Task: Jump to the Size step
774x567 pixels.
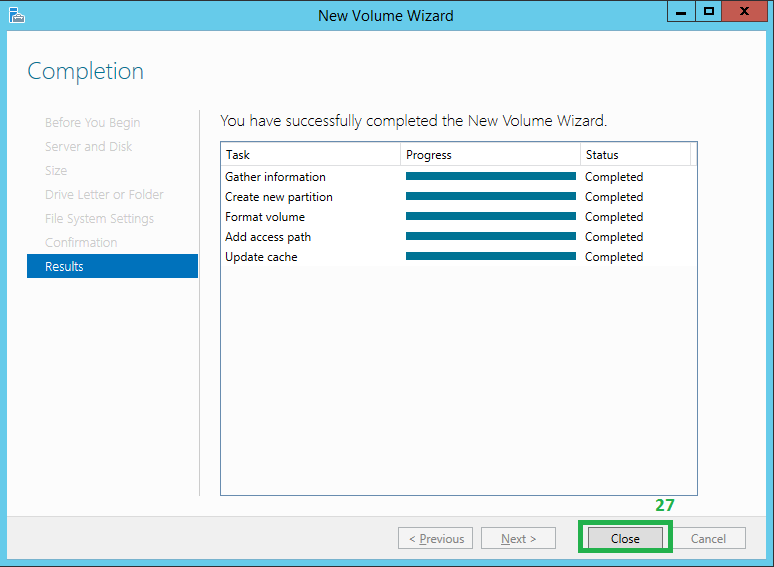Action: click(56, 170)
